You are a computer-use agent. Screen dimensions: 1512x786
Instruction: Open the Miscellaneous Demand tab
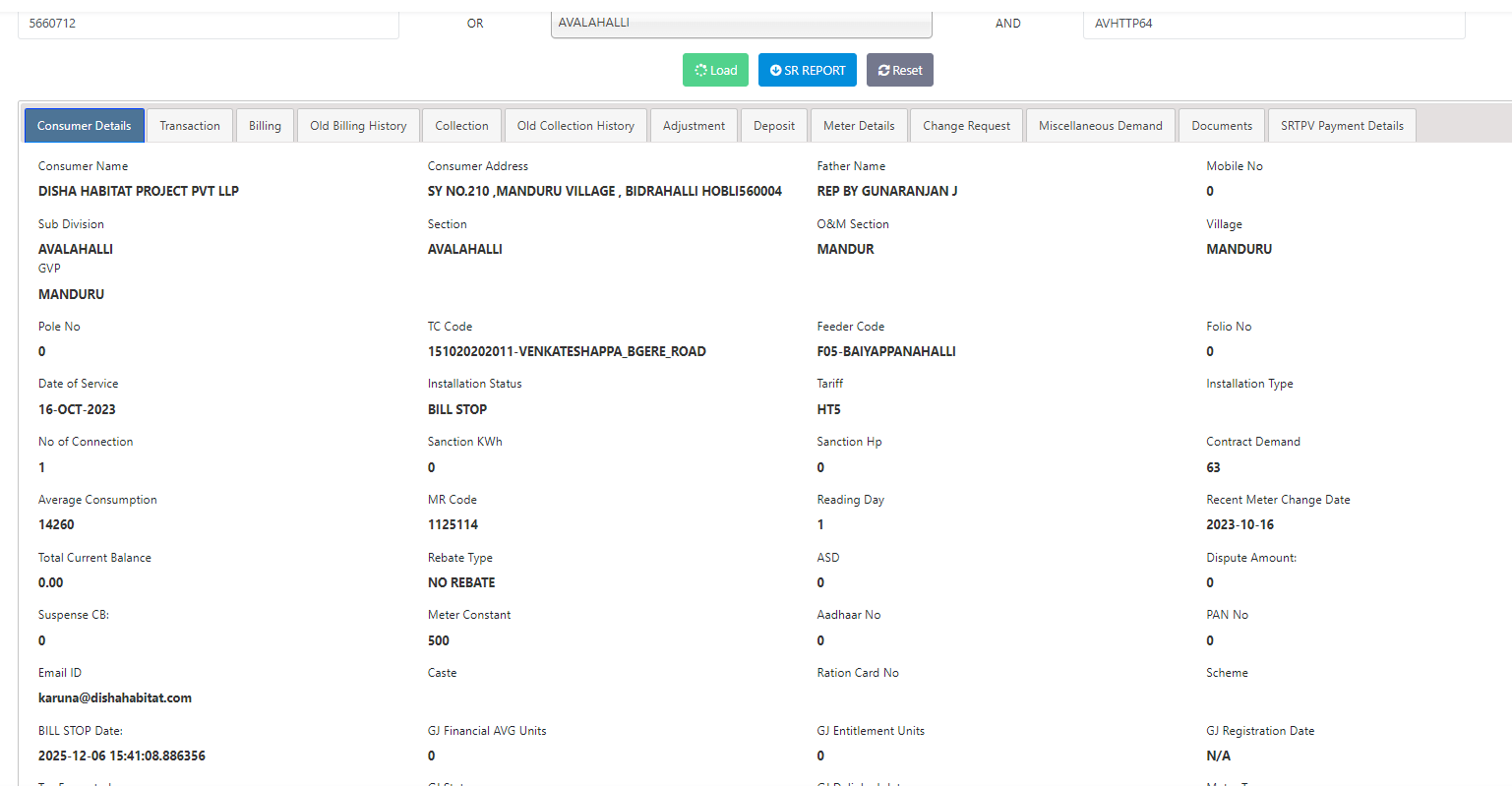[x=1101, y=126]
